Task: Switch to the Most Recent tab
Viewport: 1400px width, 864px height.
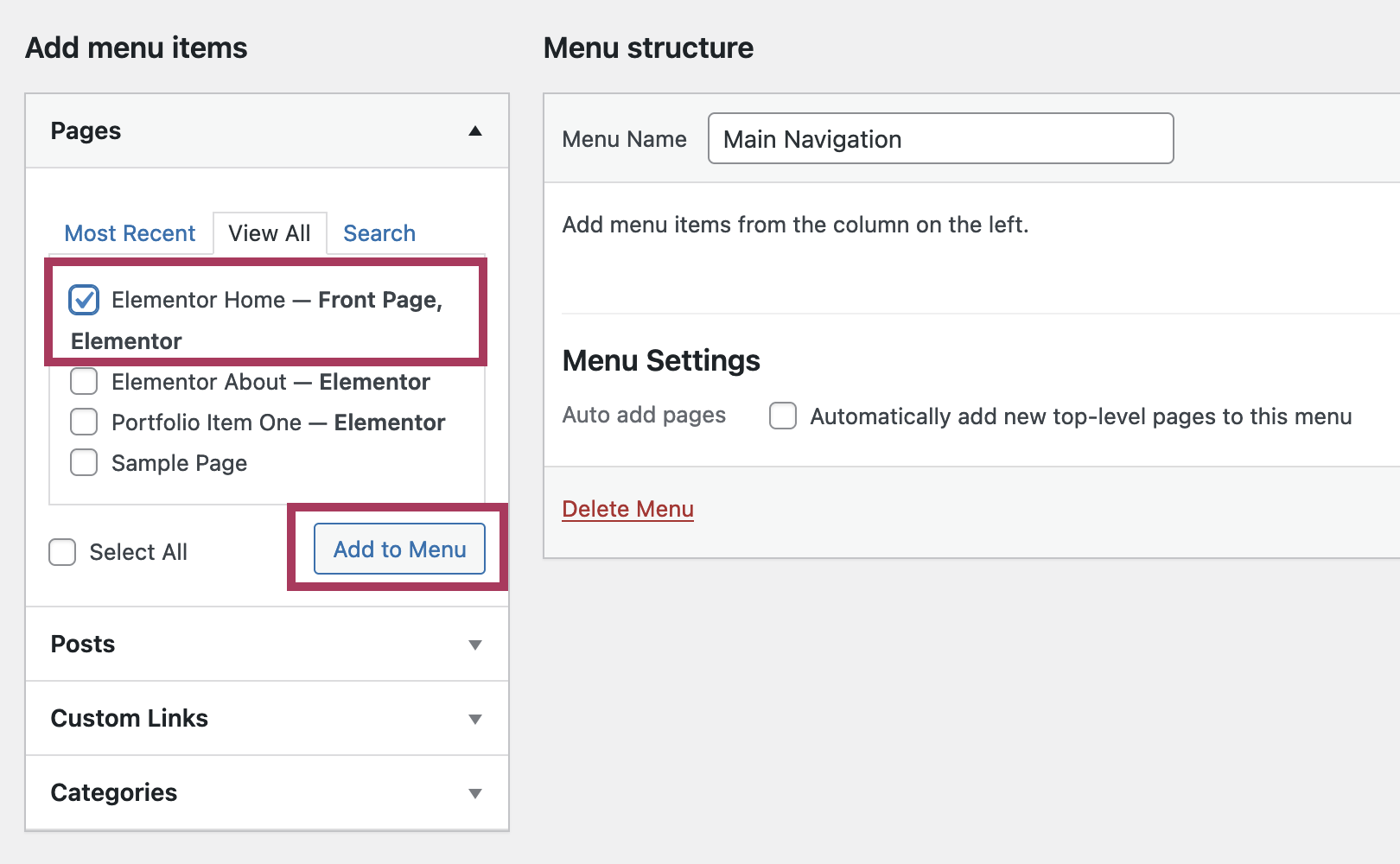Action: pyautogui.click(x=130, y=233)
